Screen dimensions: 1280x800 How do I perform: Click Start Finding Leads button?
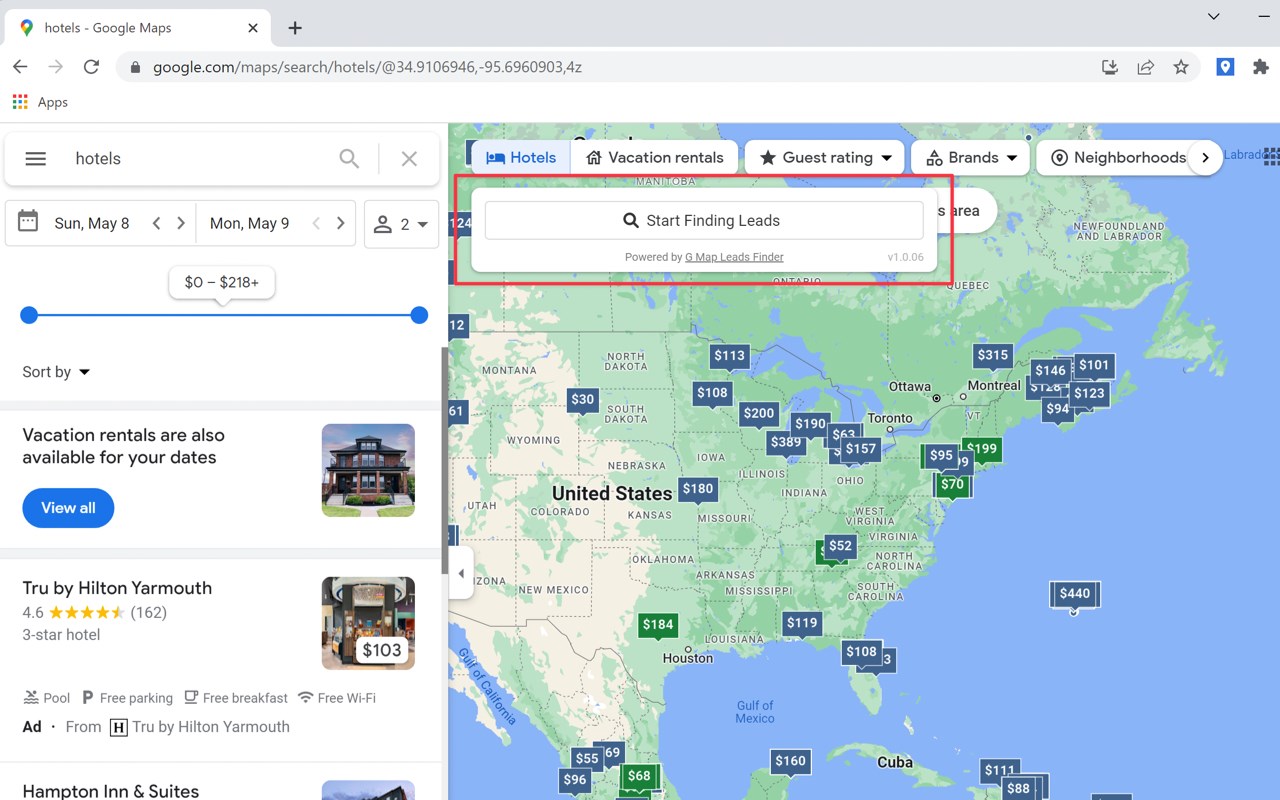[704, 221]
